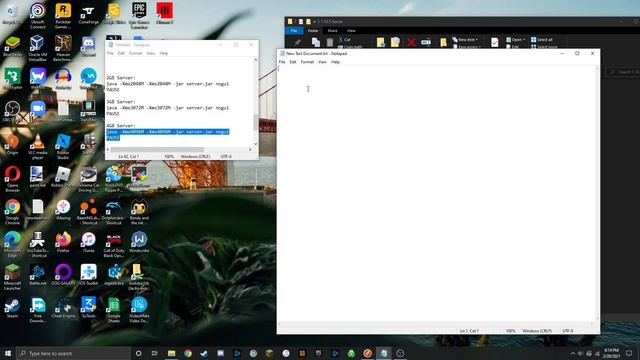This screenshot has height=360, width=640.
Task: Open the Format menu in New Text Document Notepad
Action: (x=307, y=62)
